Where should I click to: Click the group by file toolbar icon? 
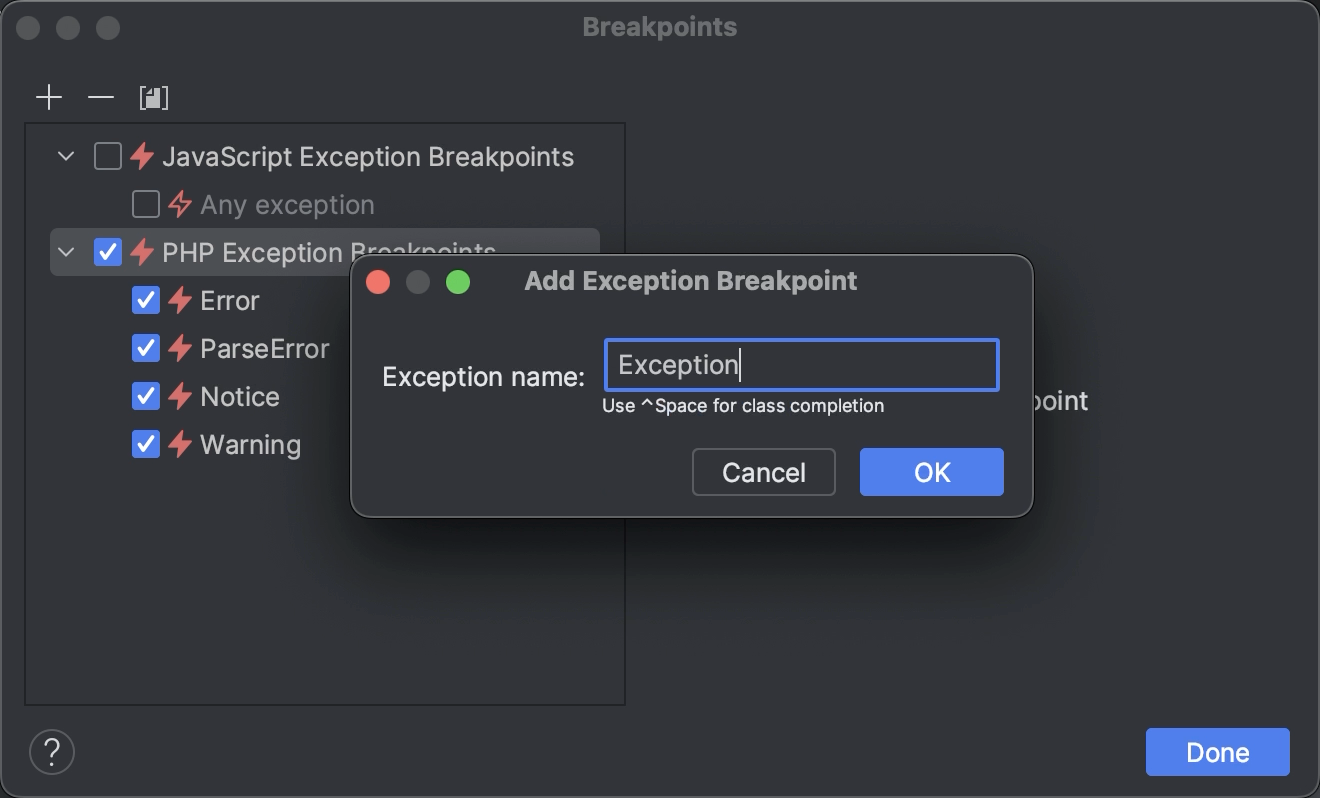(x=154, y=97)
